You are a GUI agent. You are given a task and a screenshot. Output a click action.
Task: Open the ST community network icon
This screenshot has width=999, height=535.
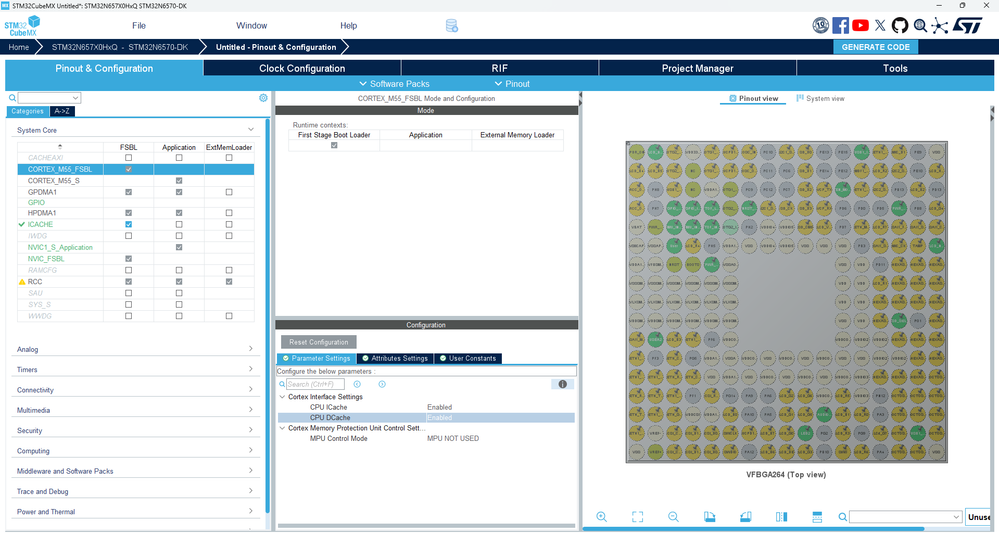[940, 25]
